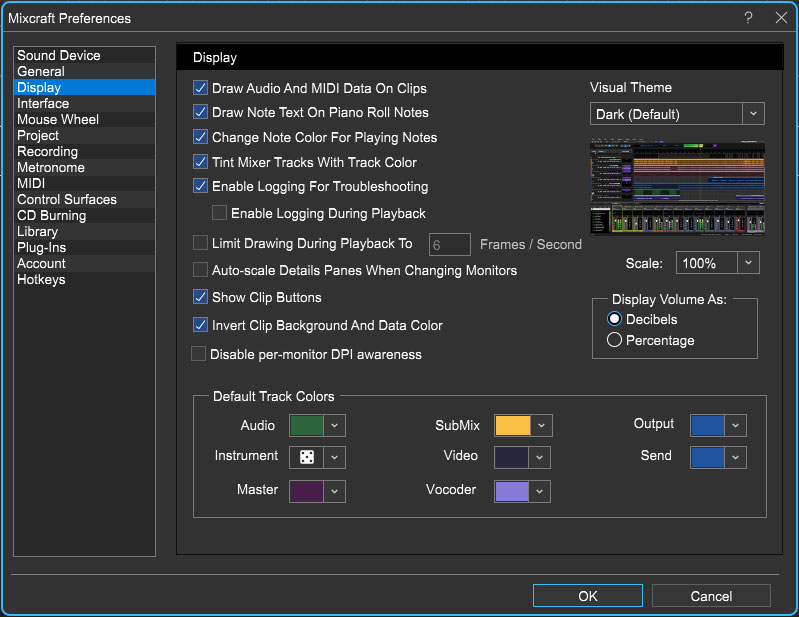Enable Limit Drawing During Playback To checkbox
This screenshot has height=617, width=799.
point(200,243)
